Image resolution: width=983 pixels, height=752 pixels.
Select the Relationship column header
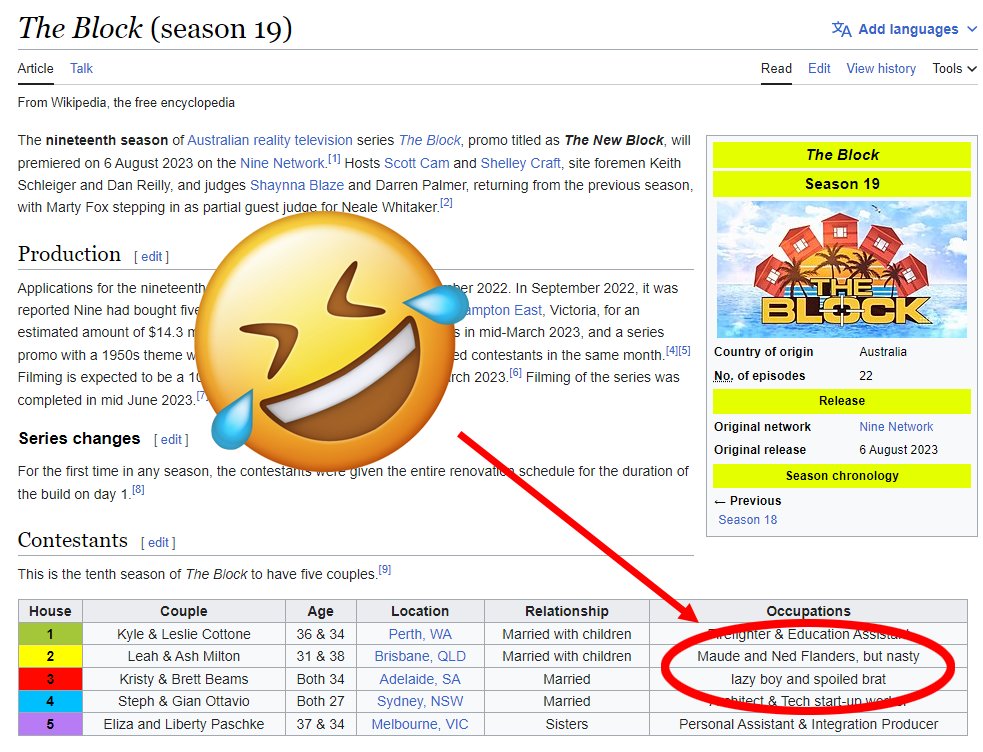(x=567, y=611)
